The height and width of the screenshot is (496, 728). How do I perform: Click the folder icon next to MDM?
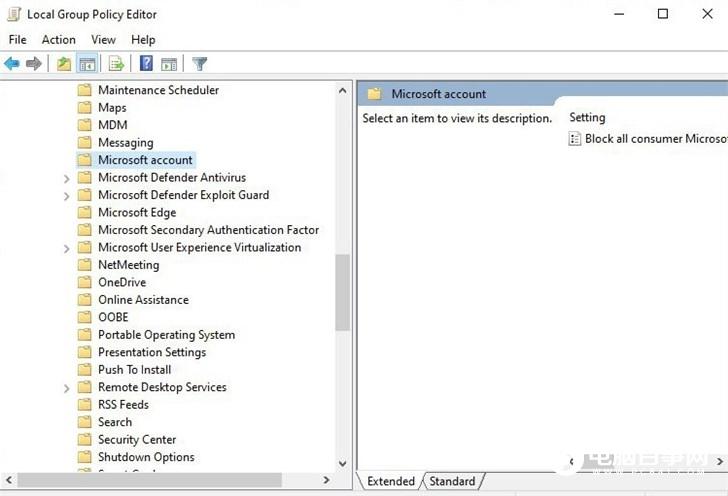84,124
